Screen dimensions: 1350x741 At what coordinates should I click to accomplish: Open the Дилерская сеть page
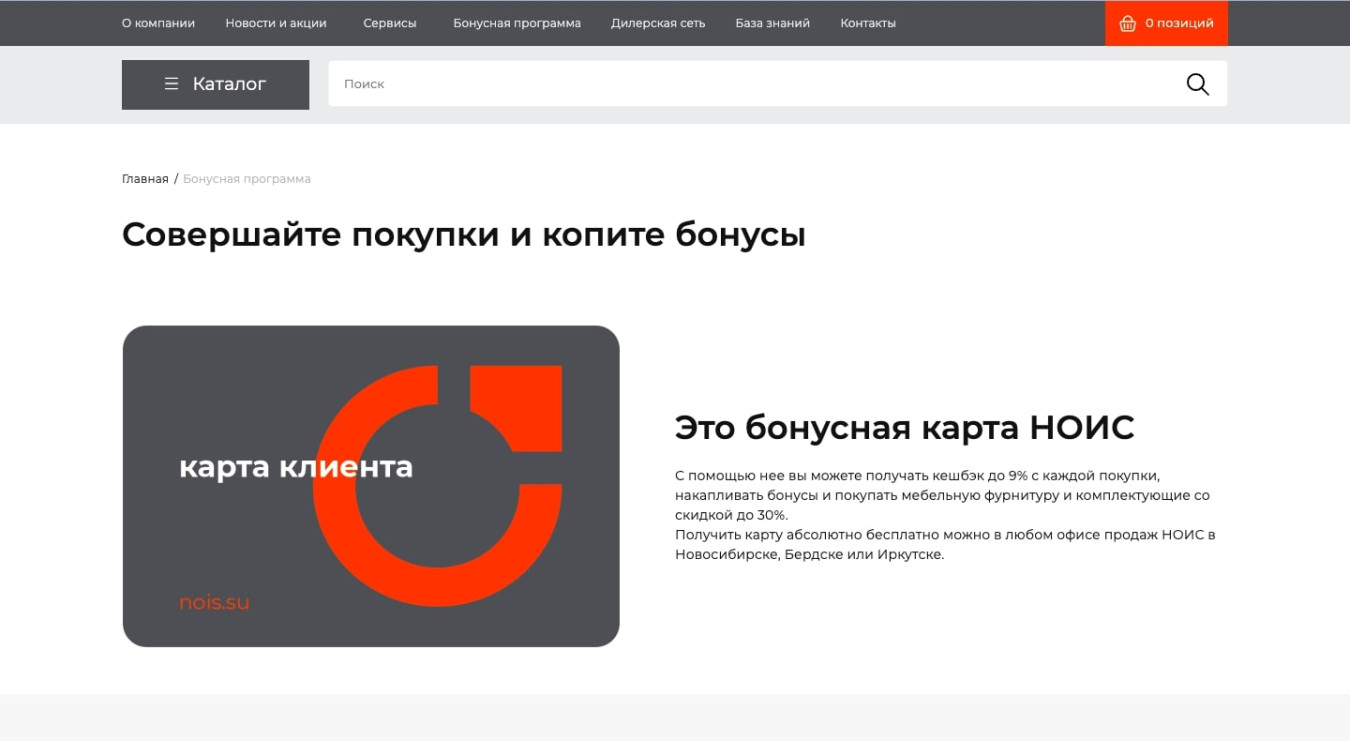(x=658, y=23)
